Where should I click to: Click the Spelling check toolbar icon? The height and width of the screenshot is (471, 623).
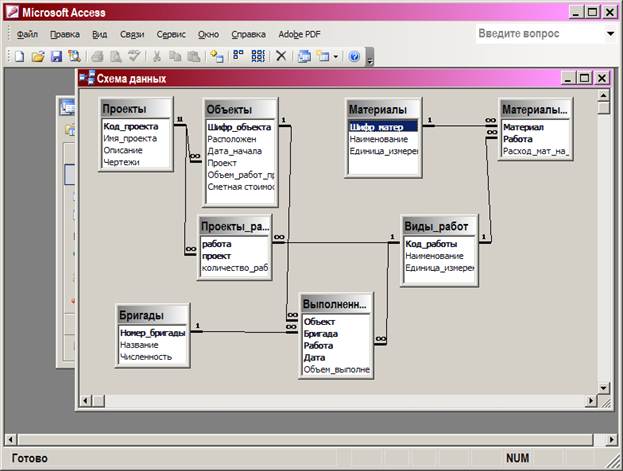pyautogui.click(x=134, y=56)
